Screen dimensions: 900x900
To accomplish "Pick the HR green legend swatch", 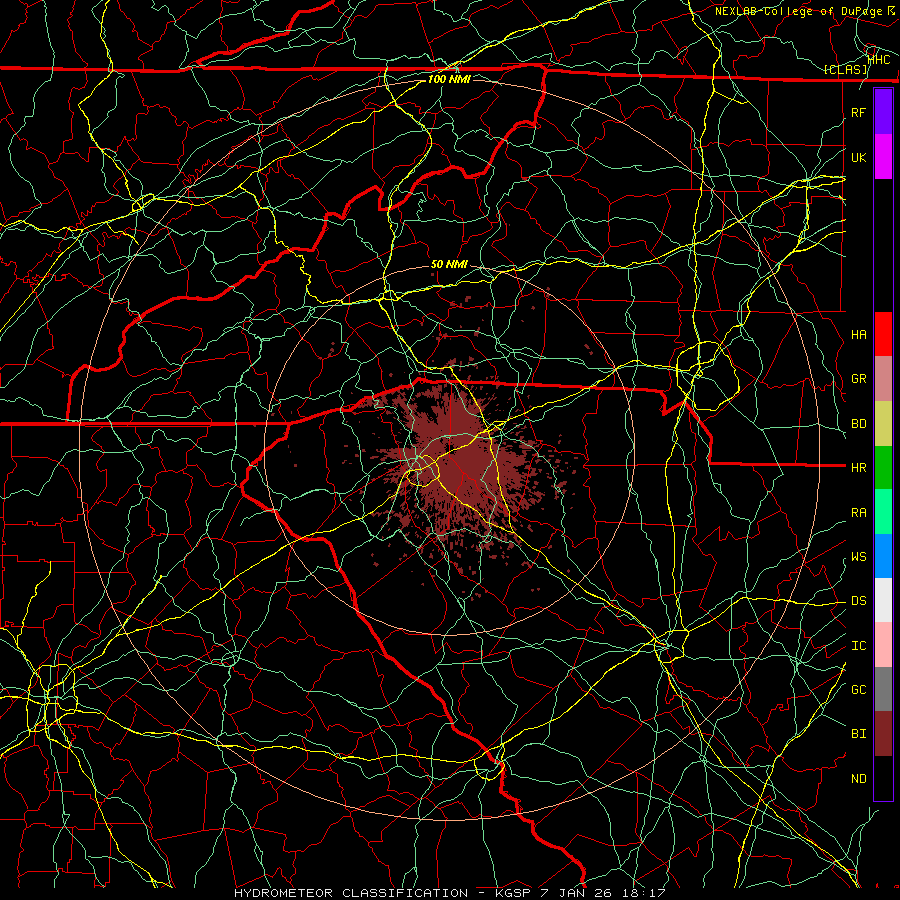I will point(883,468).
